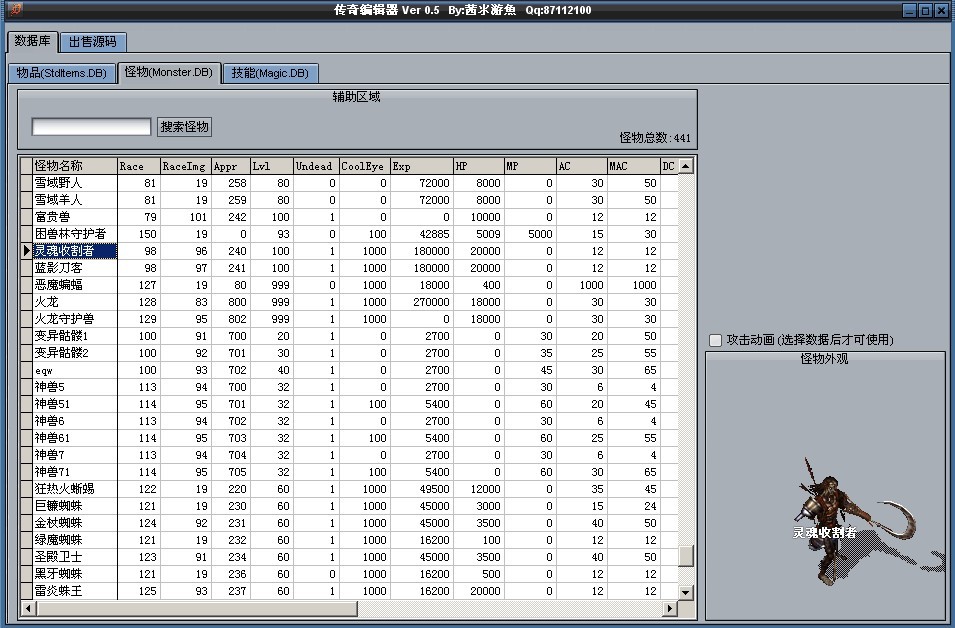Select the 恶魔蝙蝠 monster row
This screenshot has height=628, width=955.
click(70, 285)
